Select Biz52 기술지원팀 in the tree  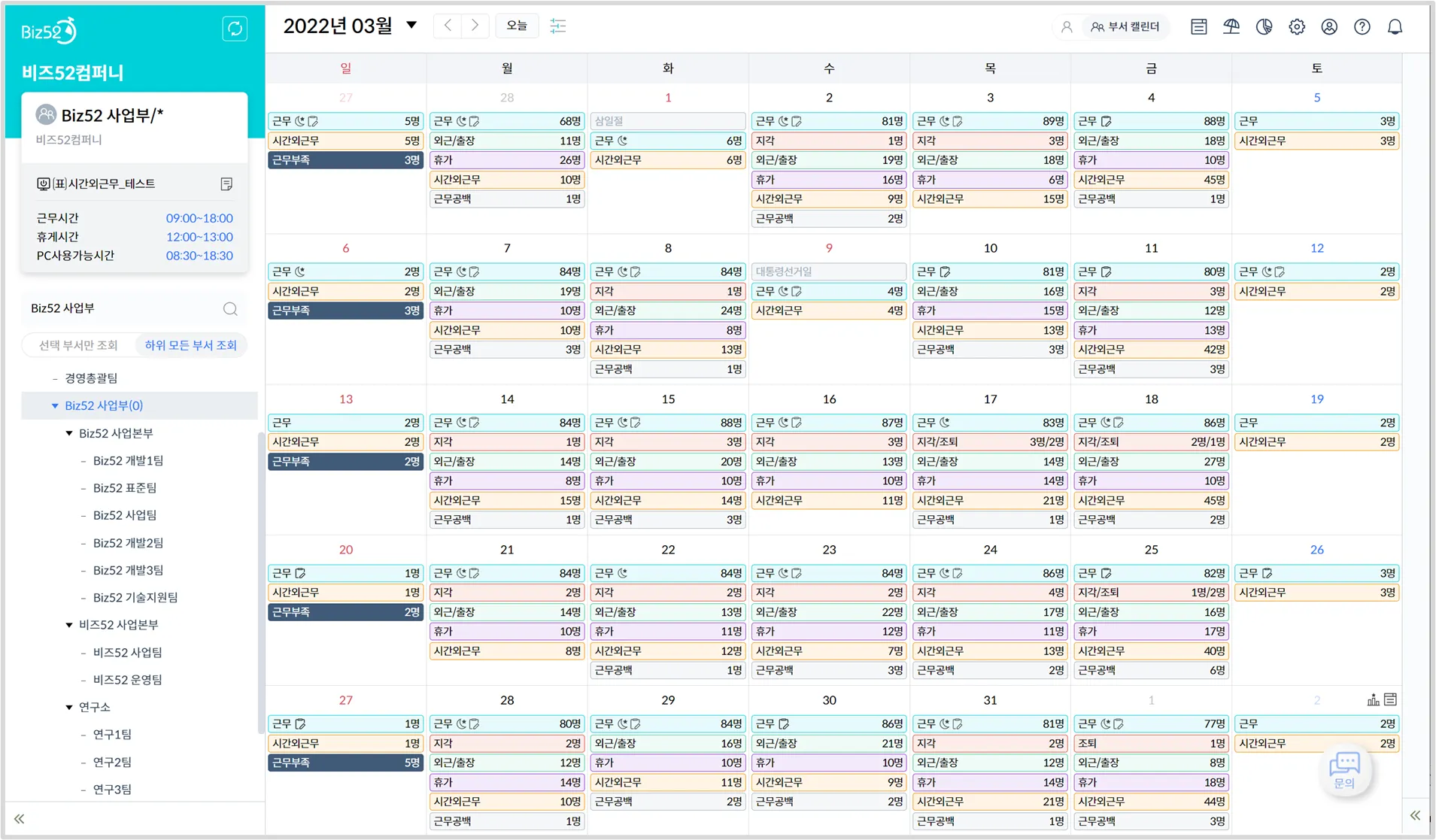[x=135, y=598]
